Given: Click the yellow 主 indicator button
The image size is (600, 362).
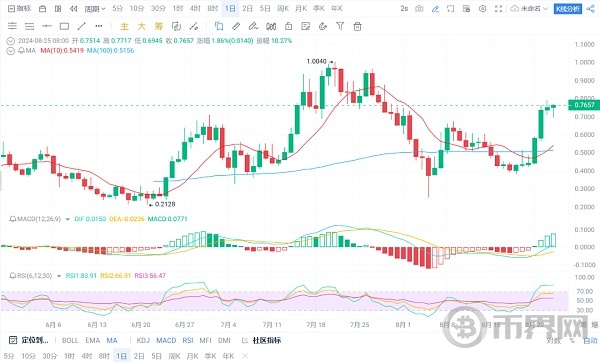Looking at the screenshot, I should coord(124,26).
